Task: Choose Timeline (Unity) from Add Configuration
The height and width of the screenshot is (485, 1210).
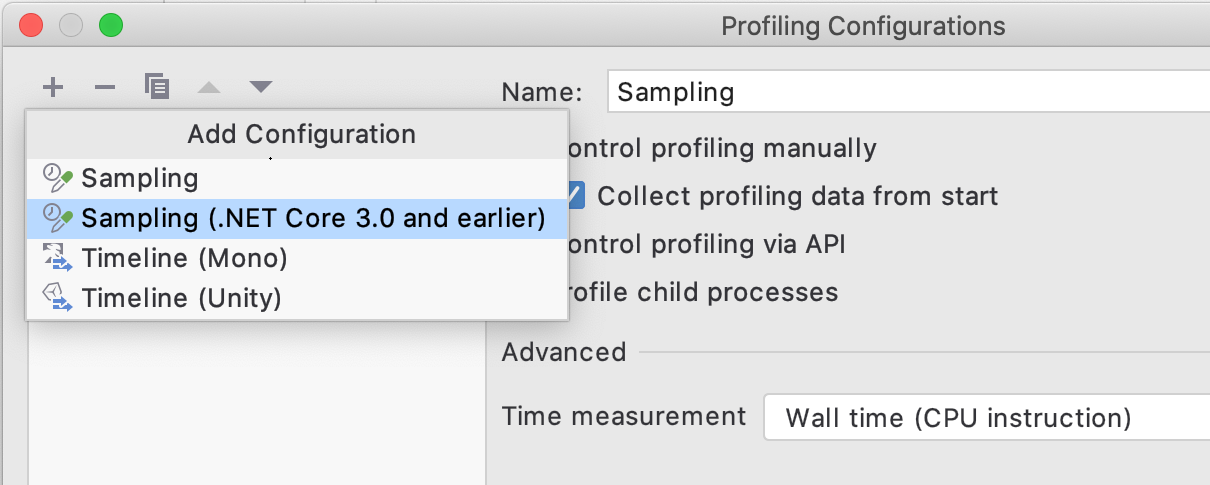Action: click(181, 297)
